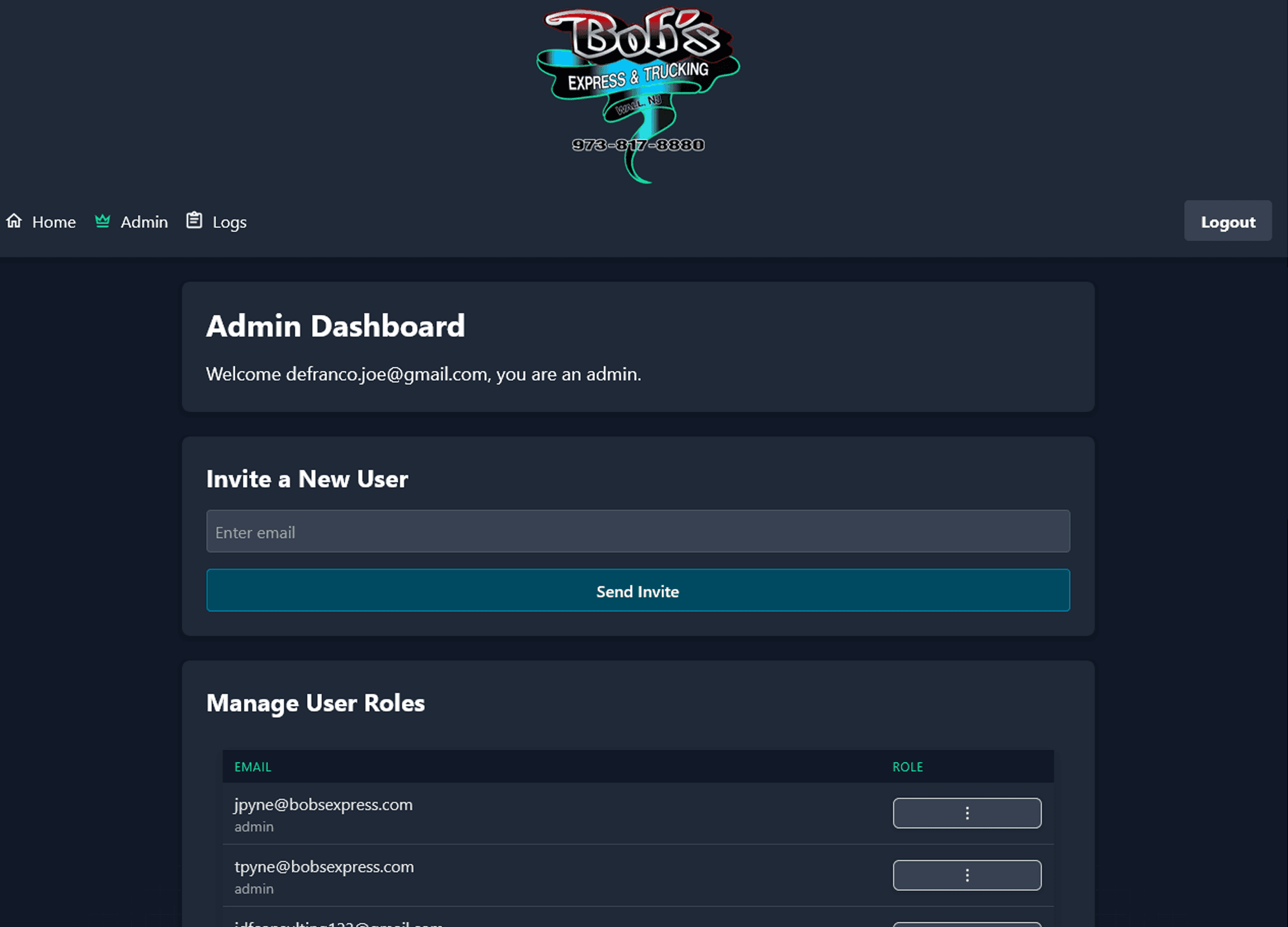Click the Invite a New User heading
This screenshot has height=927, width=1288.
click(307, 479)
